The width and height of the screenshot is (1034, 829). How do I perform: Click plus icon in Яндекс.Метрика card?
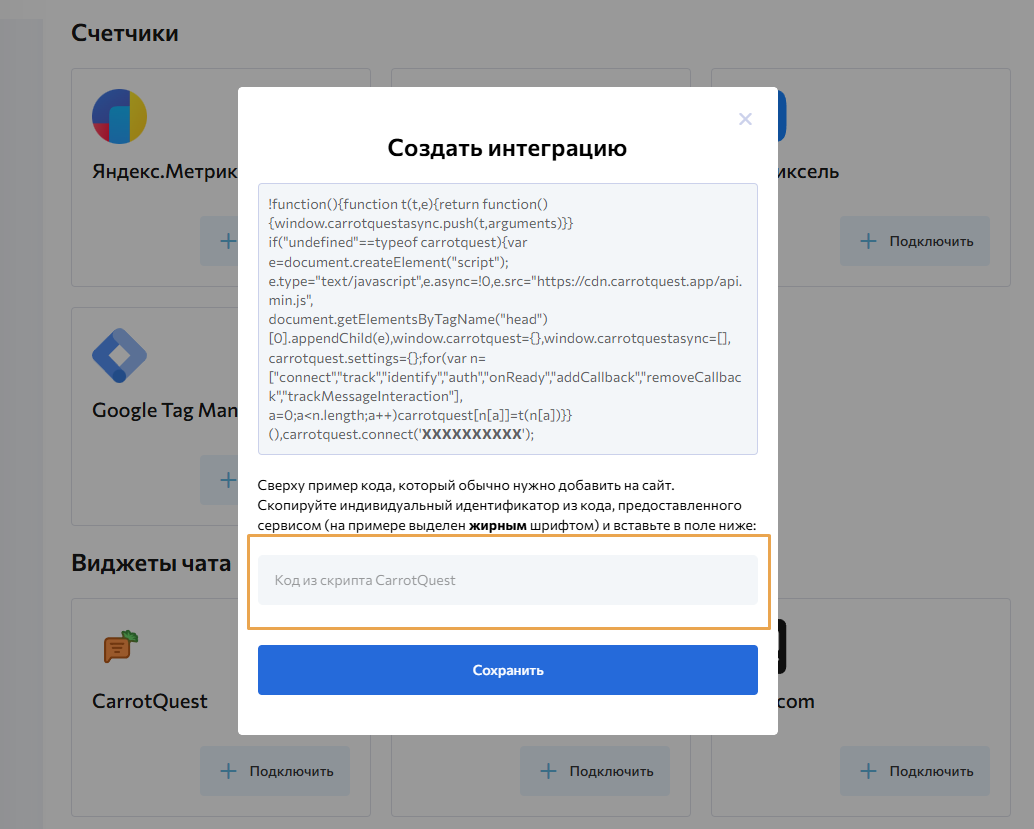228,241
